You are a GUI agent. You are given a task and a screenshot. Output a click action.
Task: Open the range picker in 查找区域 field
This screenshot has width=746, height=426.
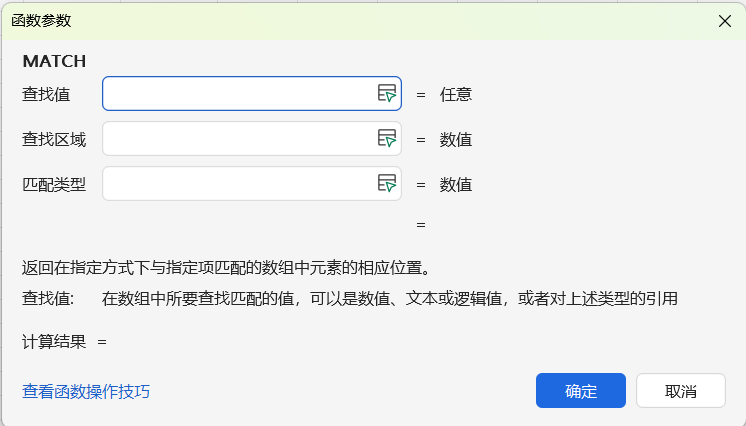click(386, 139)
